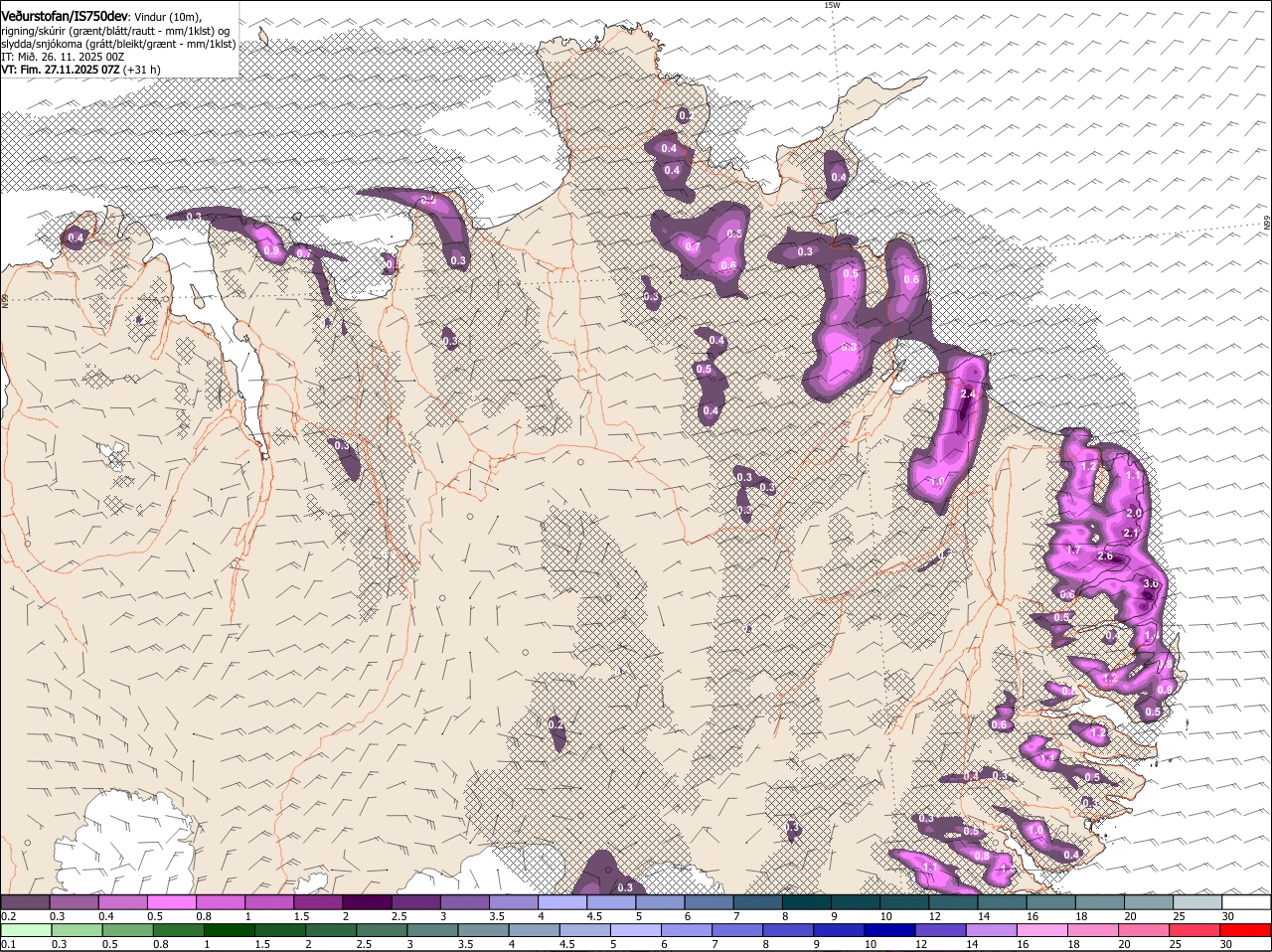Viewport: 1272px width, 952px height.
Task: Select the '2.0' precipitation label on the map
Action: coord(1134,513)
